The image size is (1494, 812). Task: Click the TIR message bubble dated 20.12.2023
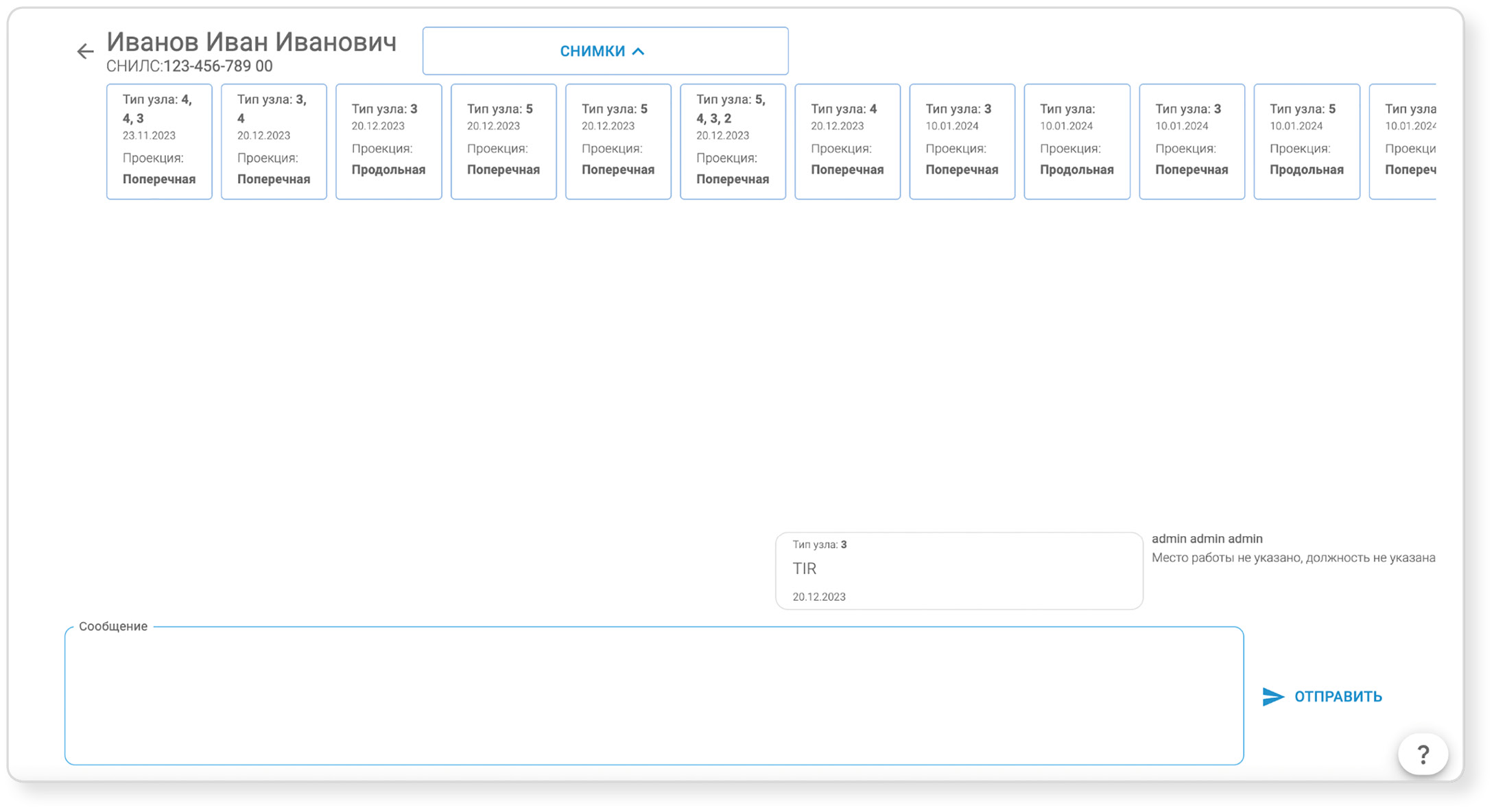click(958, 571)
